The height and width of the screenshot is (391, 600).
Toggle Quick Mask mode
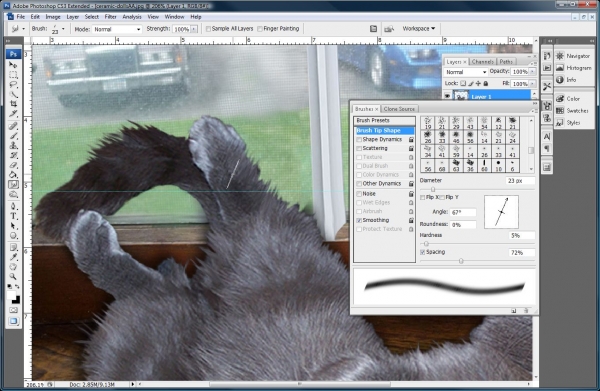[13, 310]
